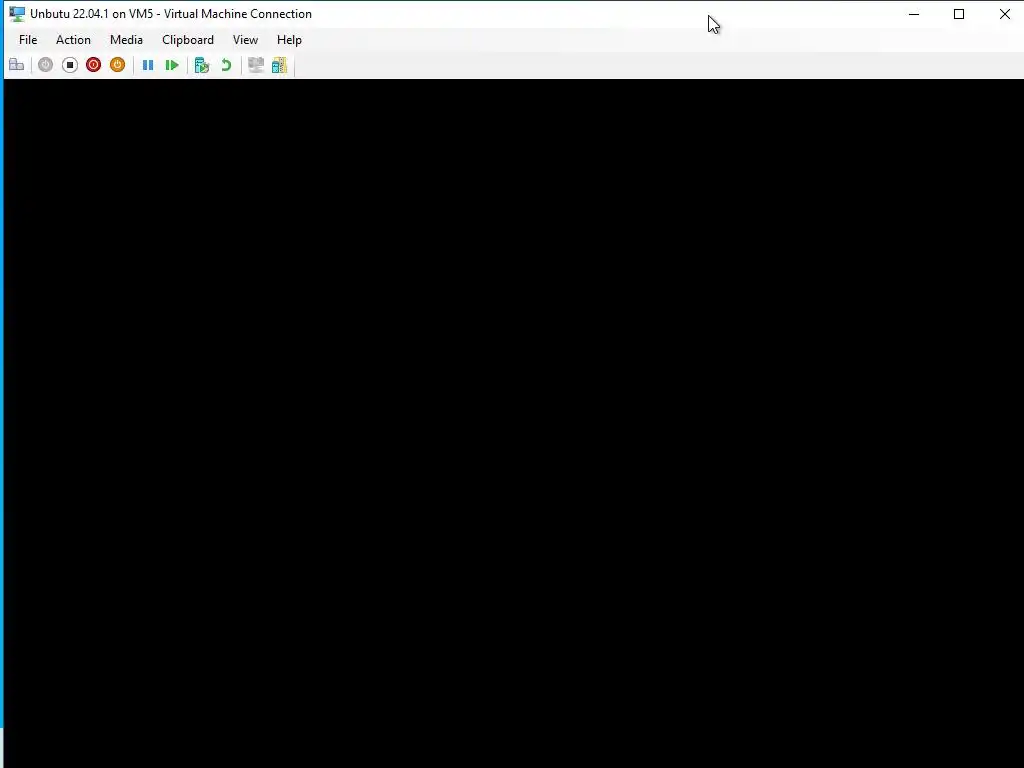Close the Virtual Machine Connection window
1024x768 pixels.
(1004, 14)
